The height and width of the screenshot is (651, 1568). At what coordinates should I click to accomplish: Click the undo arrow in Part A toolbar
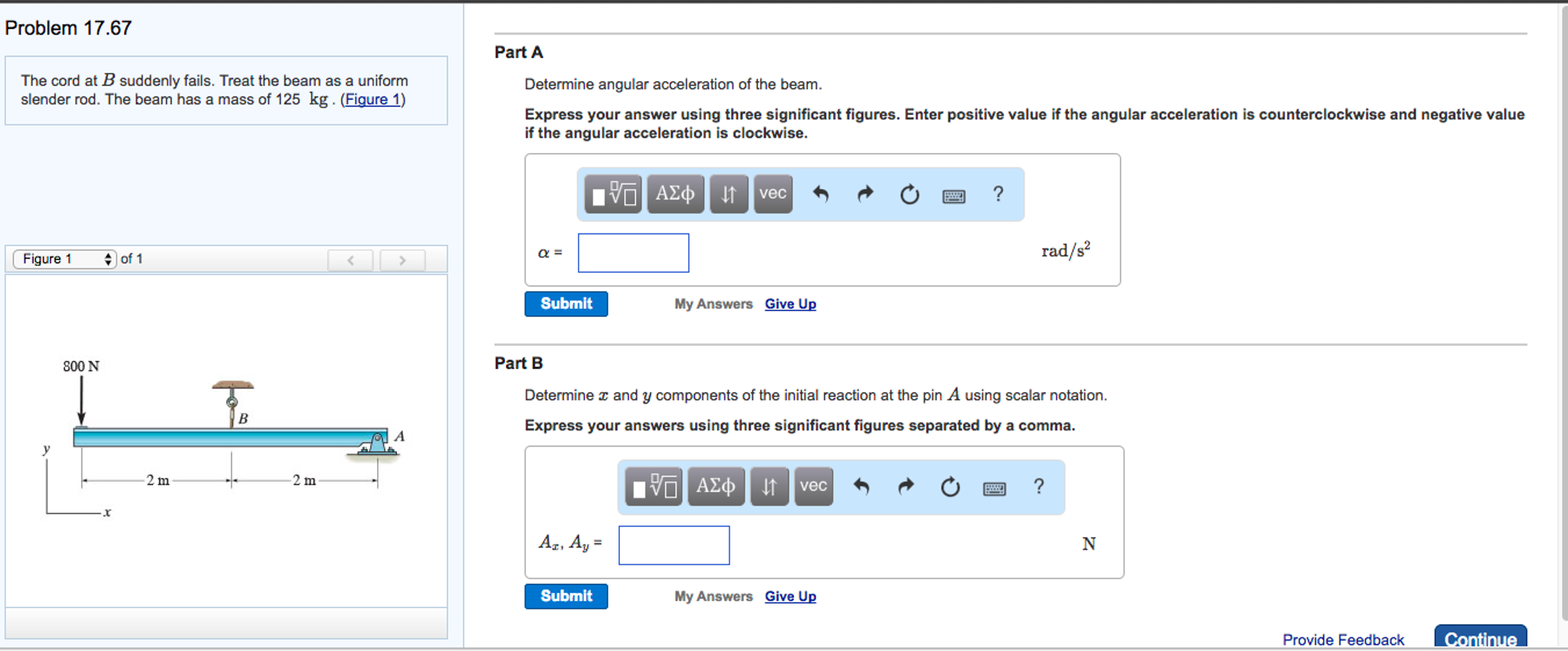click(821, 195)
